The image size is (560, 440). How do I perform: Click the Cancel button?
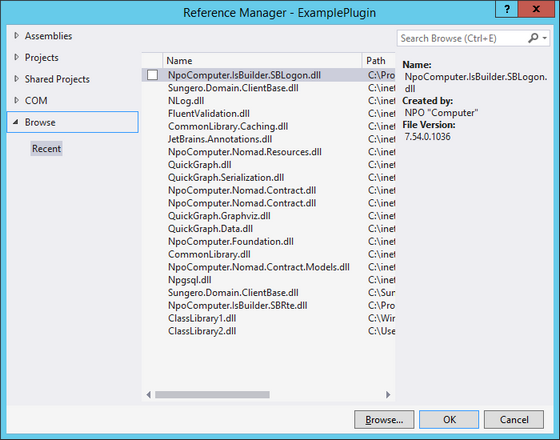(514, 419)
